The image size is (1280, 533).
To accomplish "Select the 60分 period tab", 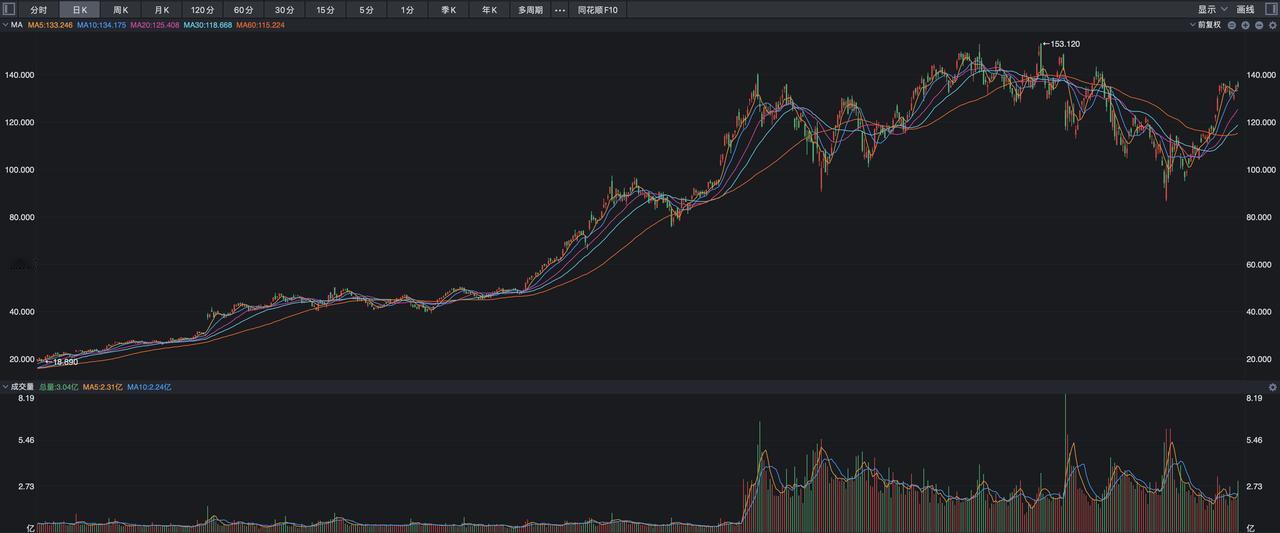I will pyautogui.click(x=244, y=10).
